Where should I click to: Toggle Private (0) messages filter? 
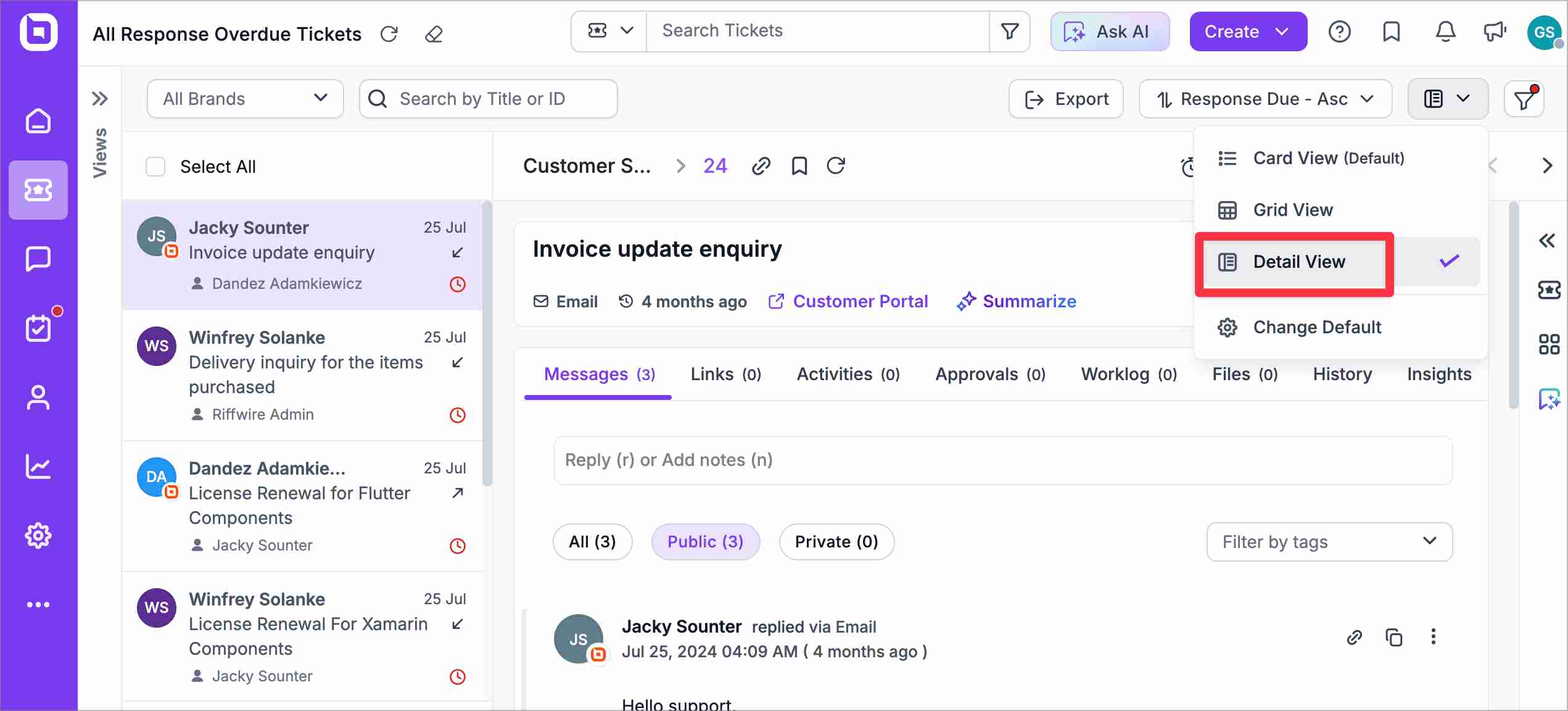[836, 542]
